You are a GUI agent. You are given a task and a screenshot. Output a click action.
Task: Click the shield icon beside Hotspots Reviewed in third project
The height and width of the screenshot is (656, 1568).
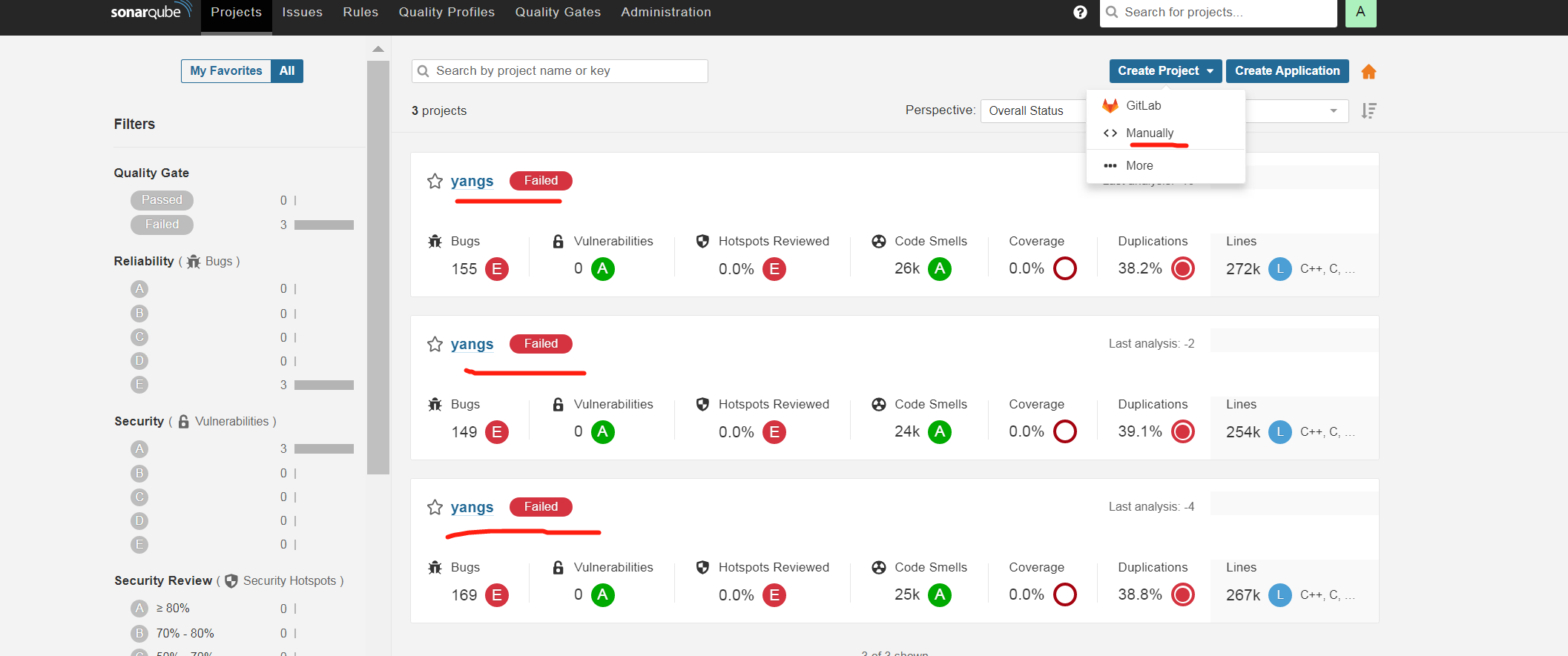coord(702,567)
